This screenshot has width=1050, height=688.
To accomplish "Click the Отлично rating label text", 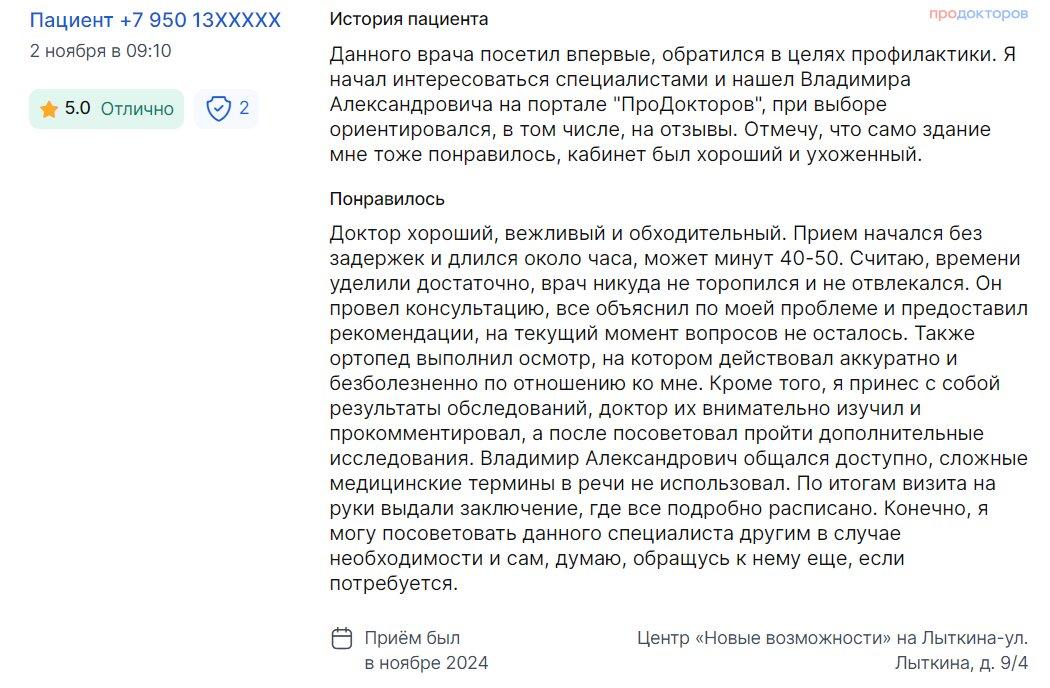I will pyautogui.click(x=137, y=109).
